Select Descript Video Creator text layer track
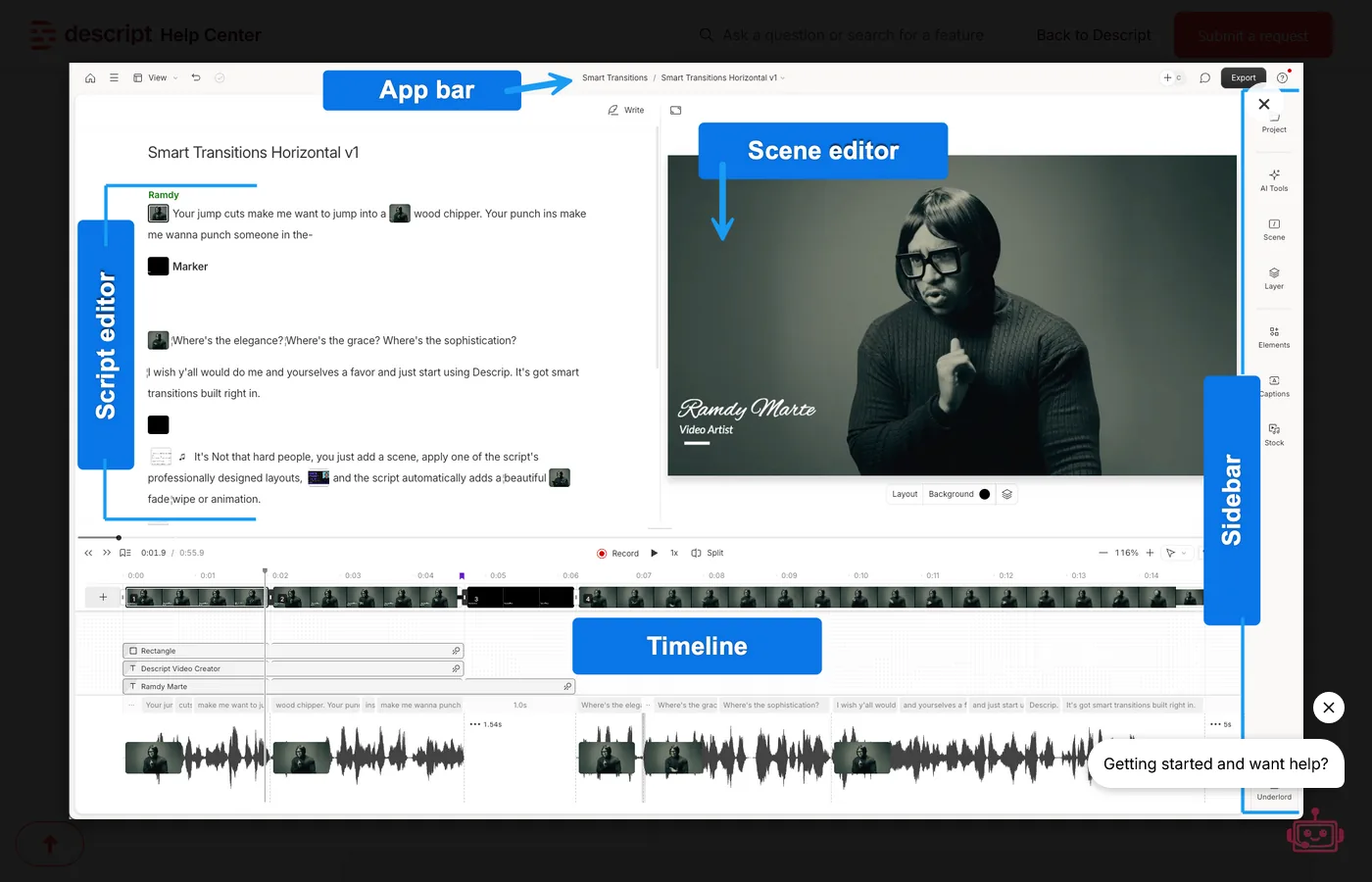Screen dimensions: 1372x882 (293, 668)
